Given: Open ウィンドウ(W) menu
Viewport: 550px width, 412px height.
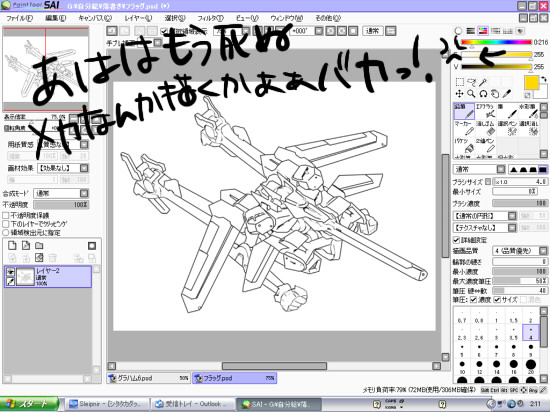Looking at the screenshot, I should click(287, 18).
